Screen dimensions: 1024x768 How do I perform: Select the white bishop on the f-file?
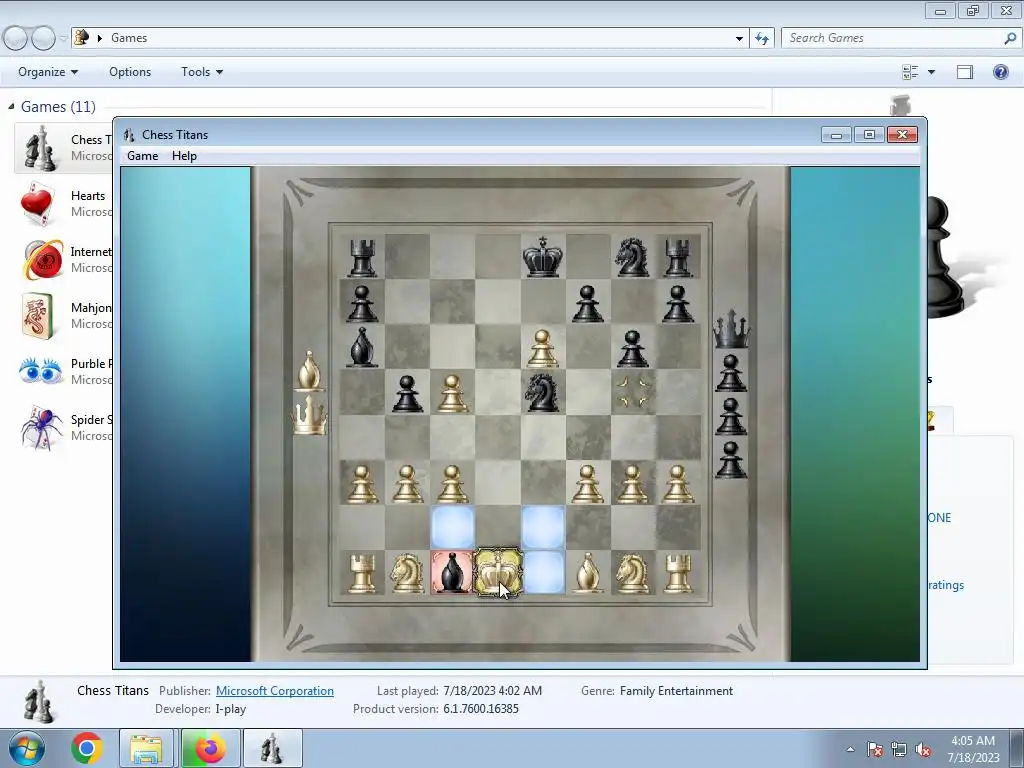pos(587,573)
